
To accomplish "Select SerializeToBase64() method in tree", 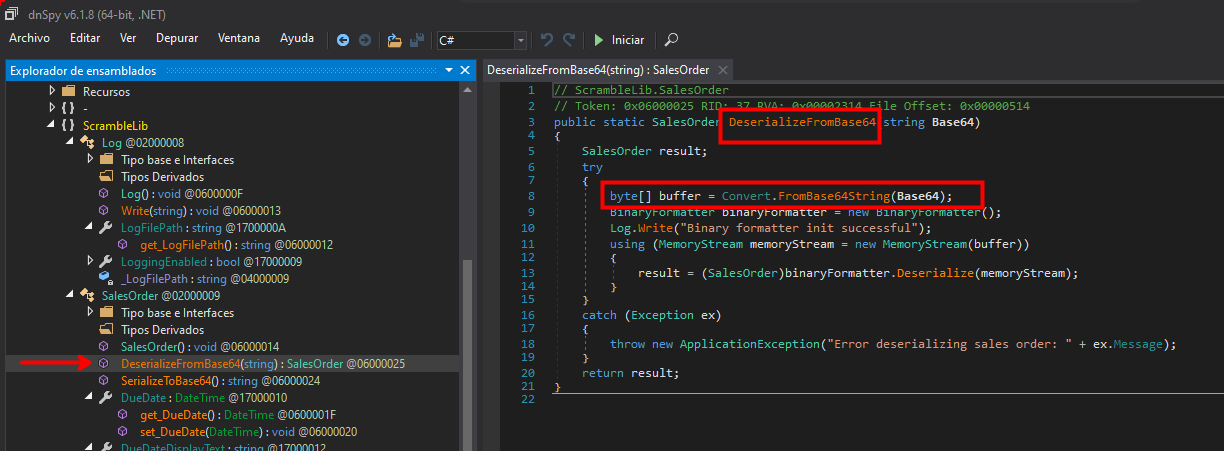I will [x=166, y=381].
